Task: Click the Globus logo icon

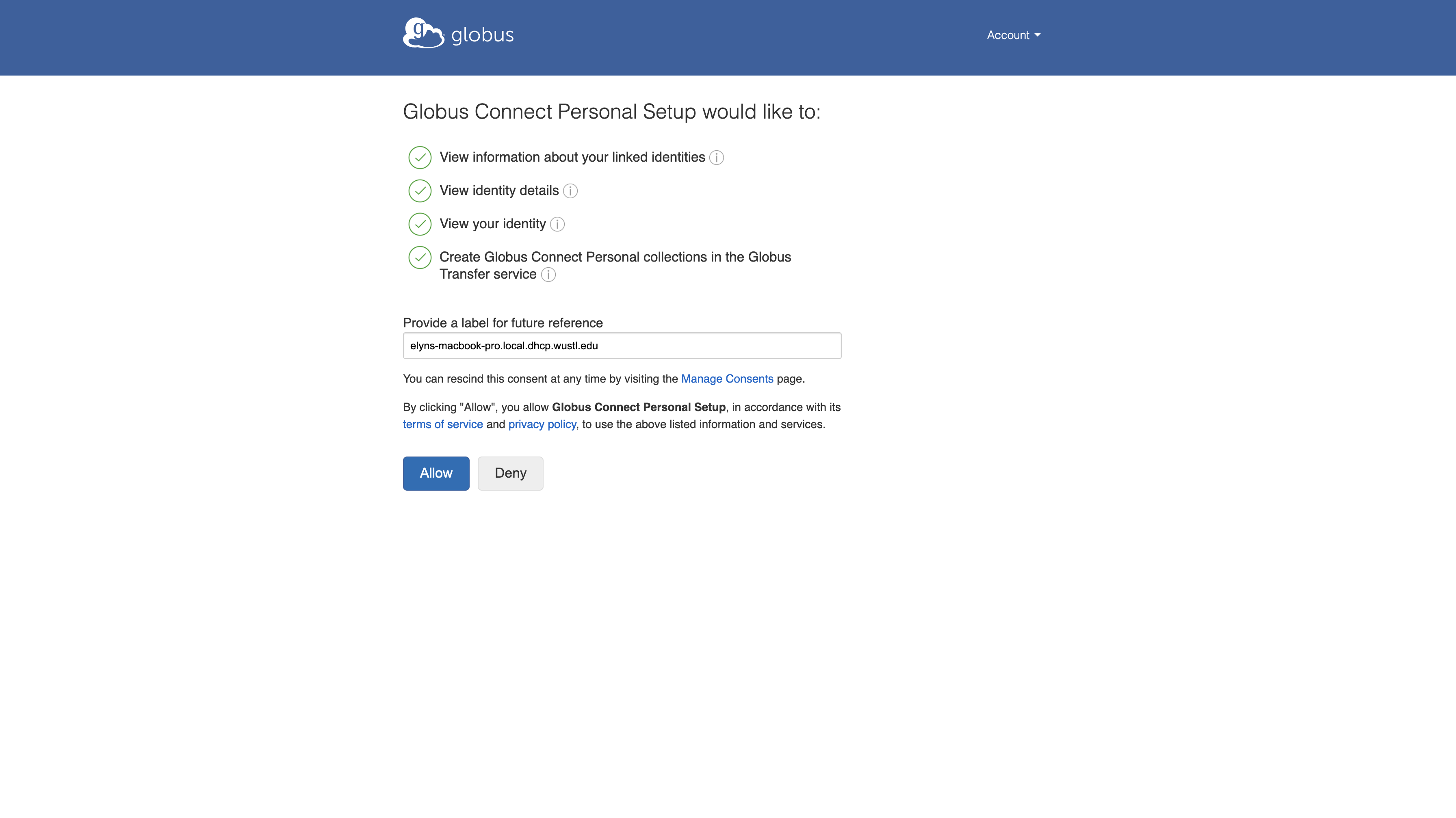Action: tap(423, 34)
